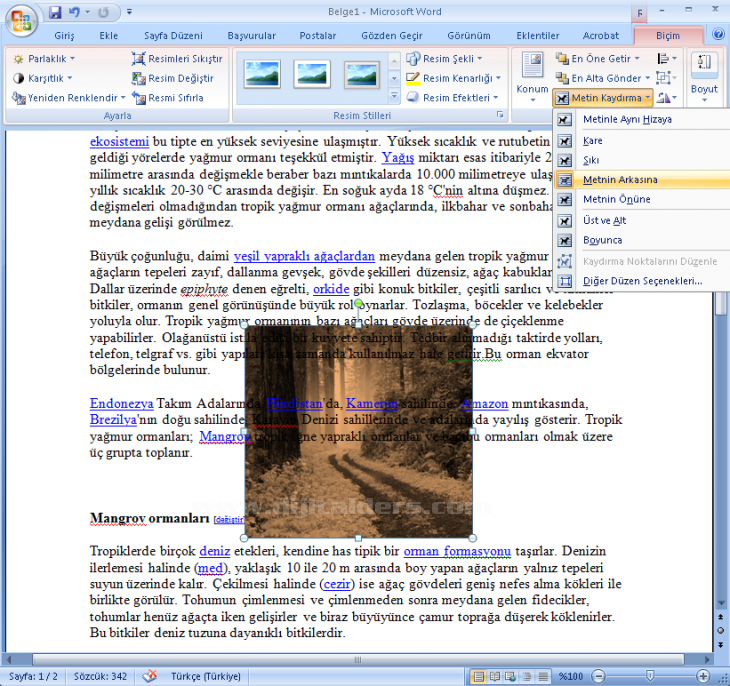The height and width of the screenshot is (686, 730).
Task: Expand the Boyut size group
Action: [704, 77]
